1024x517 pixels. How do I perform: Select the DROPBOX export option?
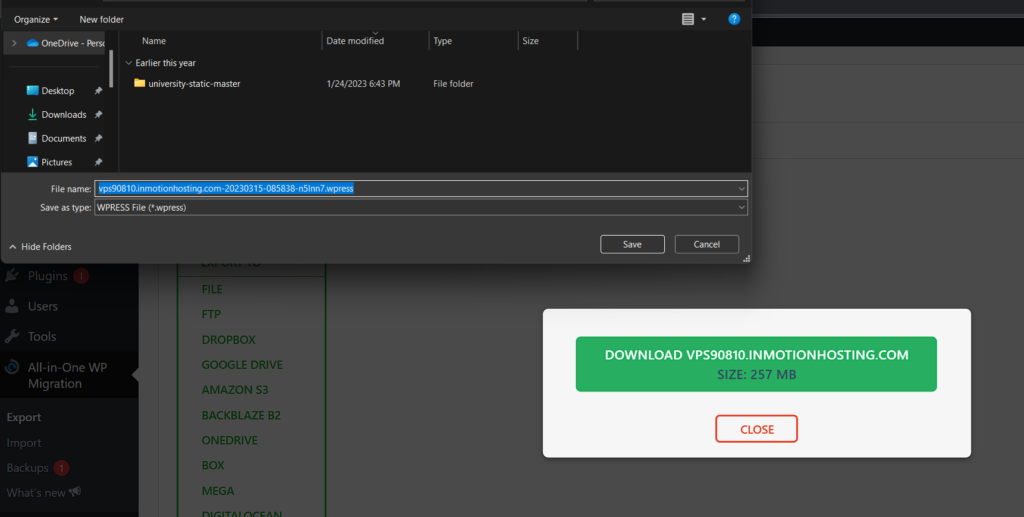point(228,340)
